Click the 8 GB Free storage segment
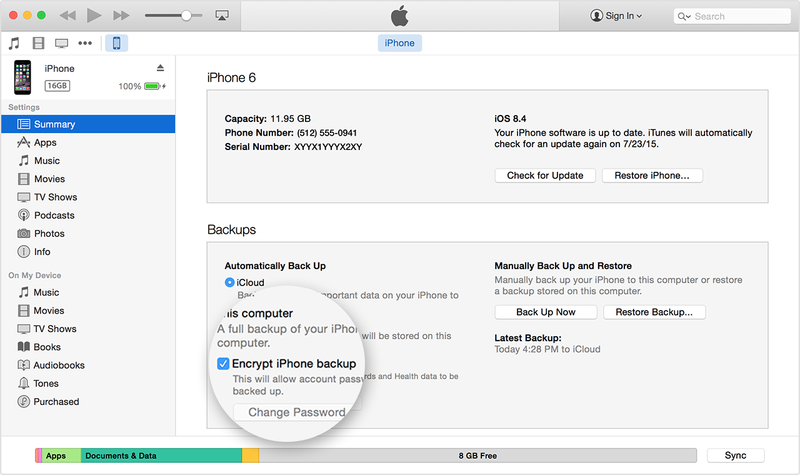The image size is (800, 475). (478, 456)
